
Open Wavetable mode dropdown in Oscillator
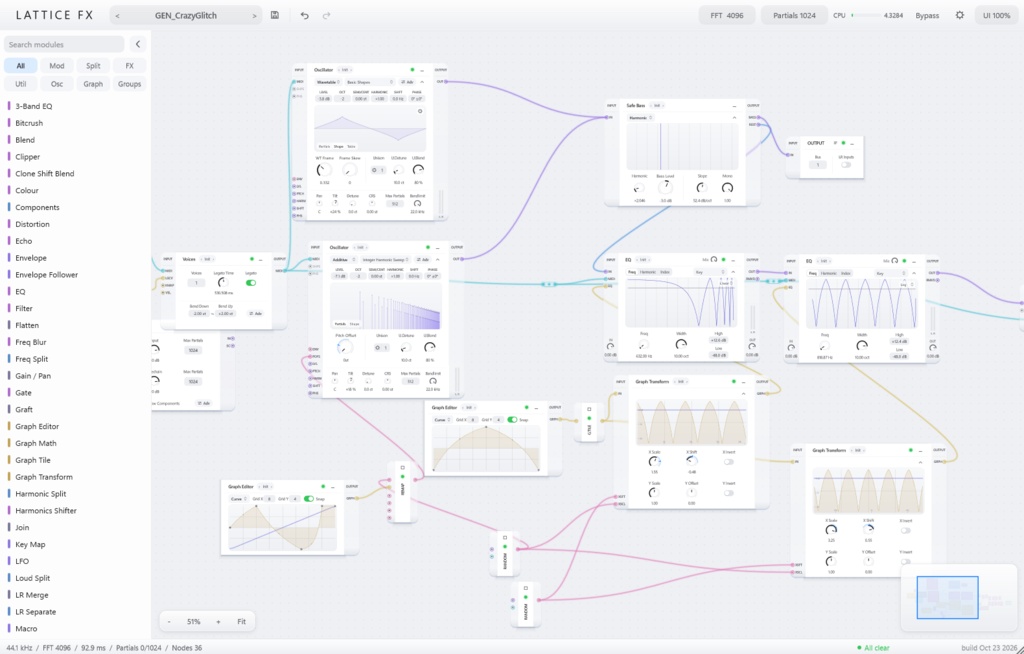(328, 82)
